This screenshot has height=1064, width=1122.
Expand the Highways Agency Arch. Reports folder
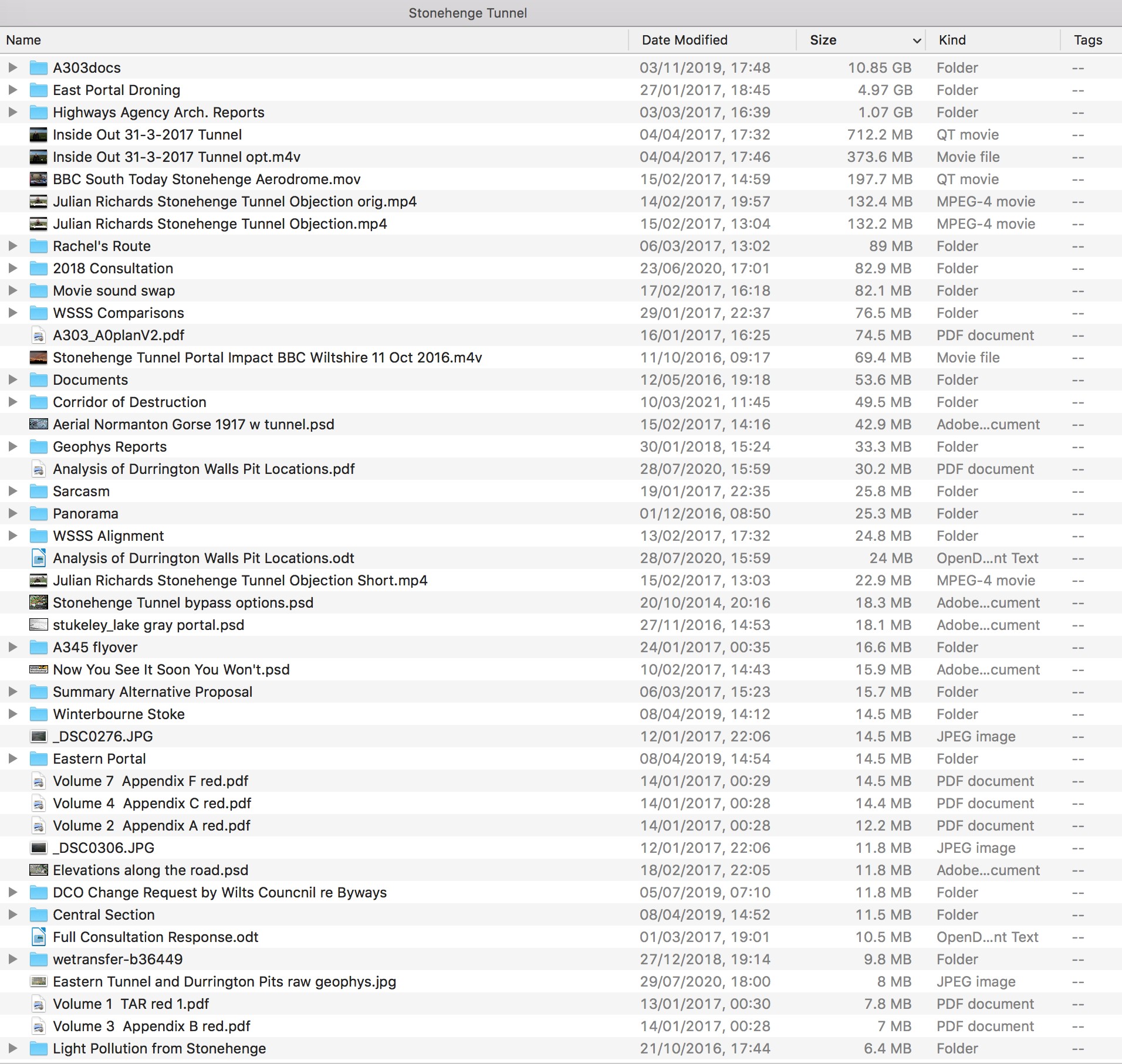(12, 113)
